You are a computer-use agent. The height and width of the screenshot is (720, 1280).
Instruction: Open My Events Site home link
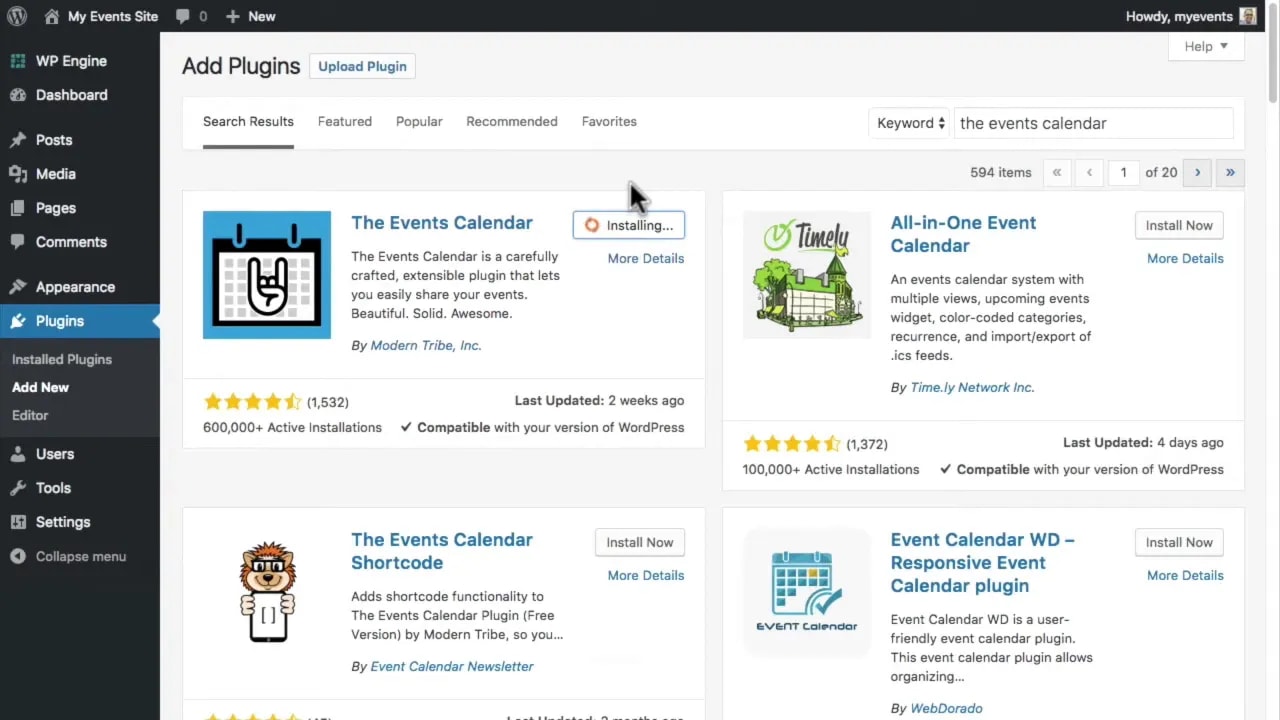tap(101, 16)
